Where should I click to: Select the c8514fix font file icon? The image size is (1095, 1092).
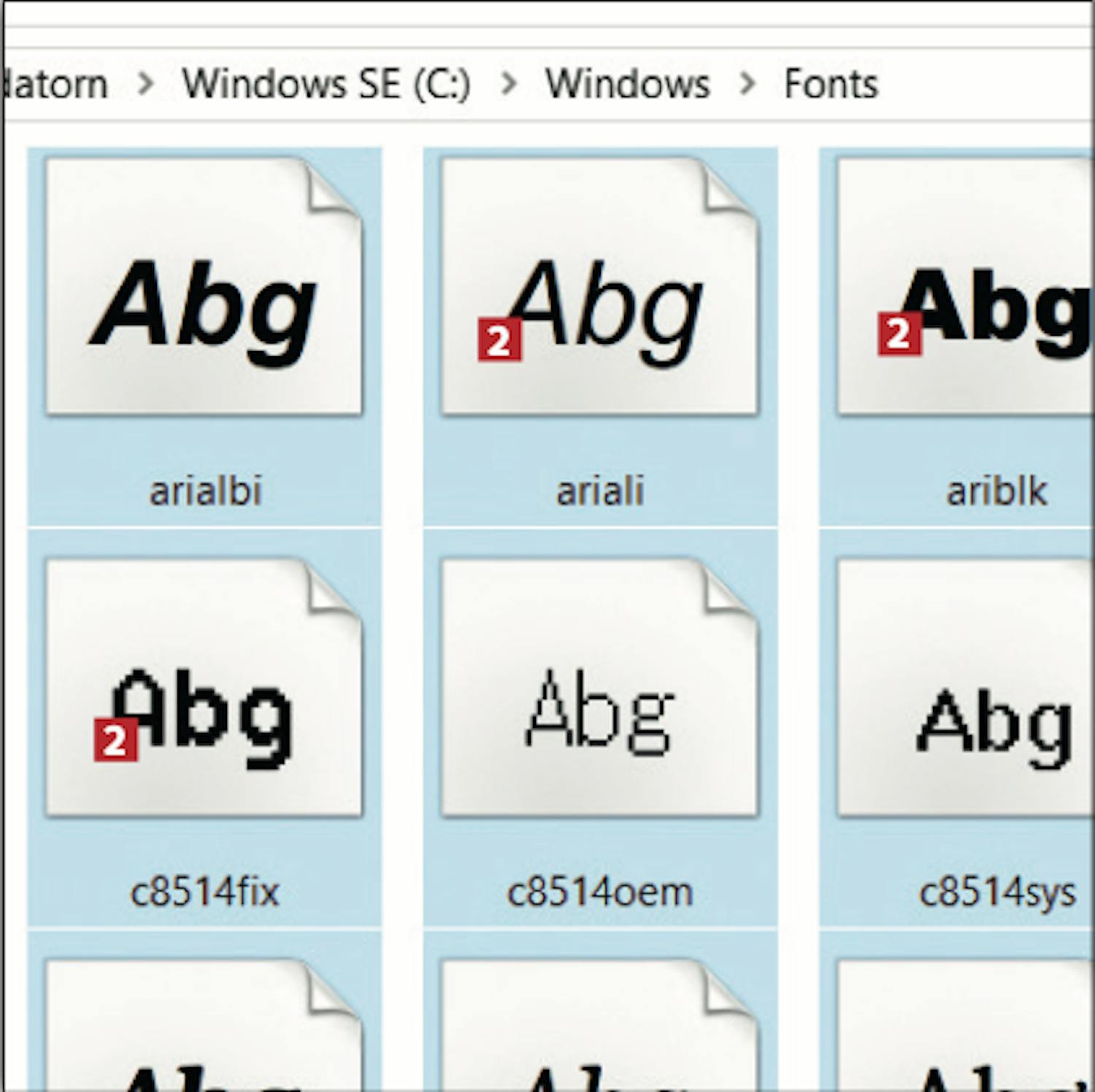coord(204,688)
